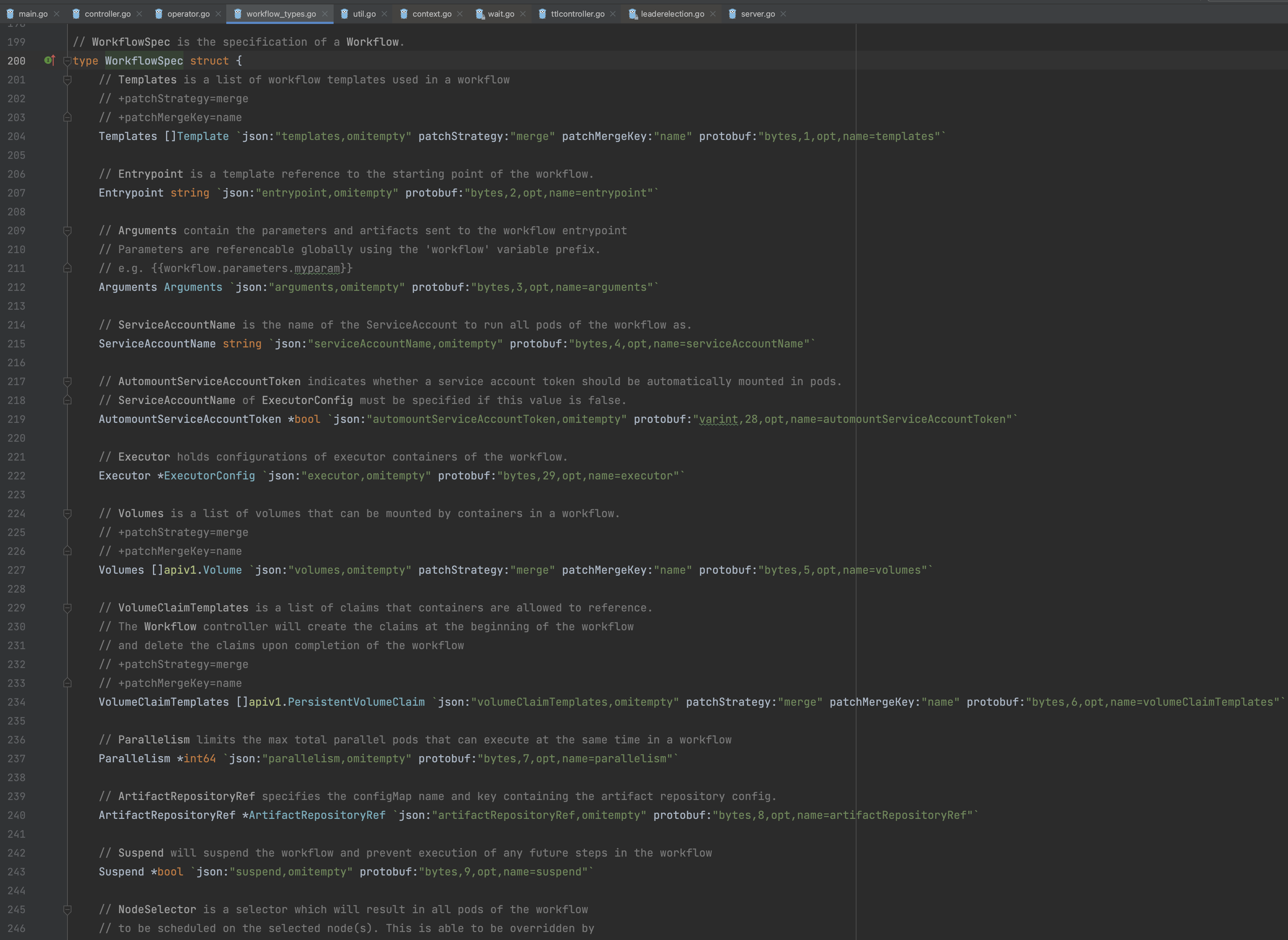Click the locked gopher icon on wait.go tab
This screenshot has width=1288, height=940.
point(480,14)
